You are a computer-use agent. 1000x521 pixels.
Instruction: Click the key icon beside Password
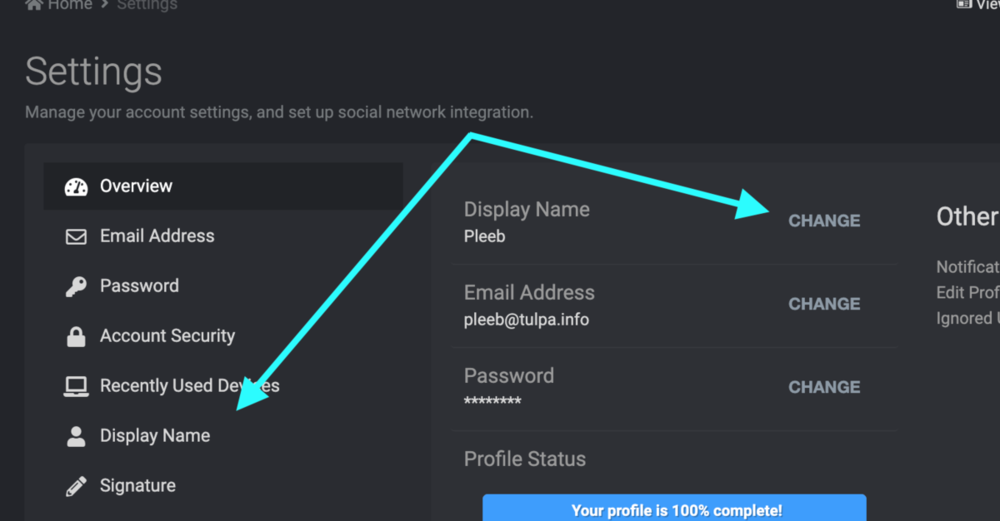pyautogui.click(x=76, y=286)
